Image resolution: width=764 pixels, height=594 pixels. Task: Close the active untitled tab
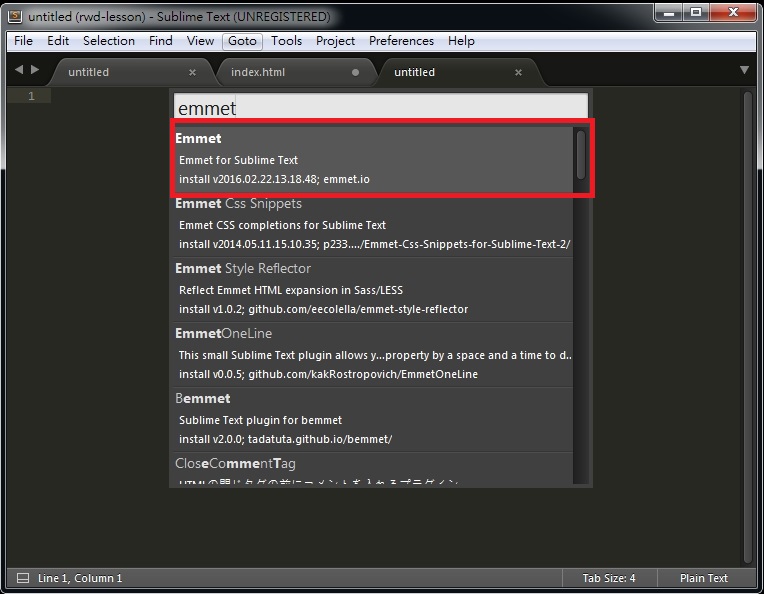(518, 72)
